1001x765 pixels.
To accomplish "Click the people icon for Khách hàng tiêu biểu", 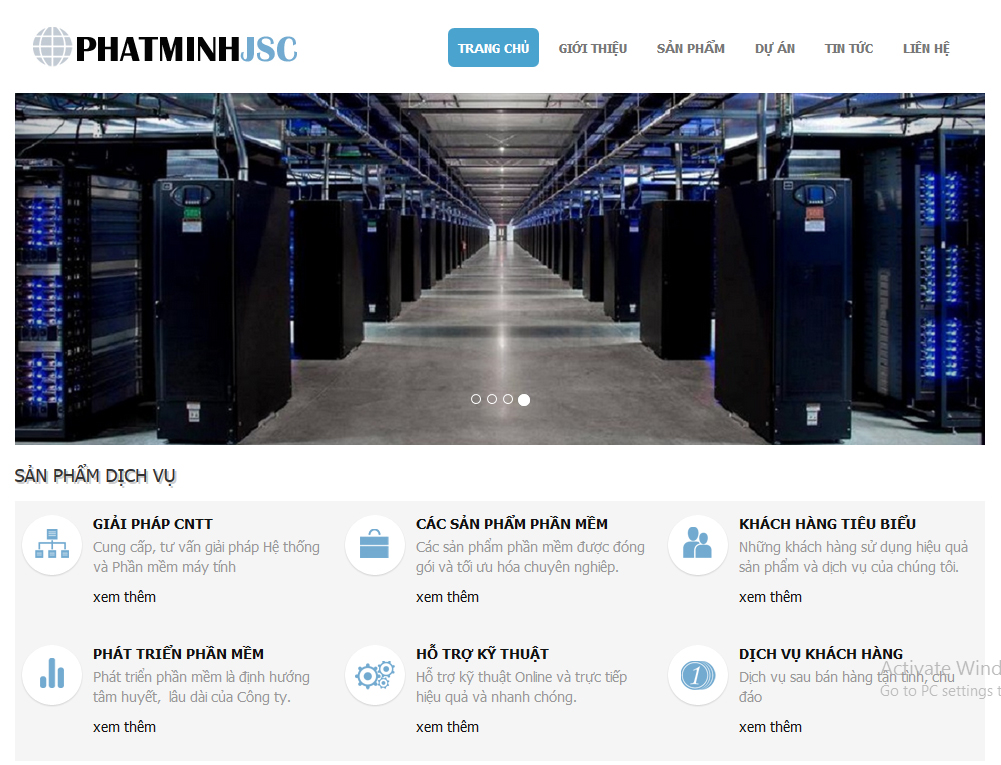I will [697, 545].
